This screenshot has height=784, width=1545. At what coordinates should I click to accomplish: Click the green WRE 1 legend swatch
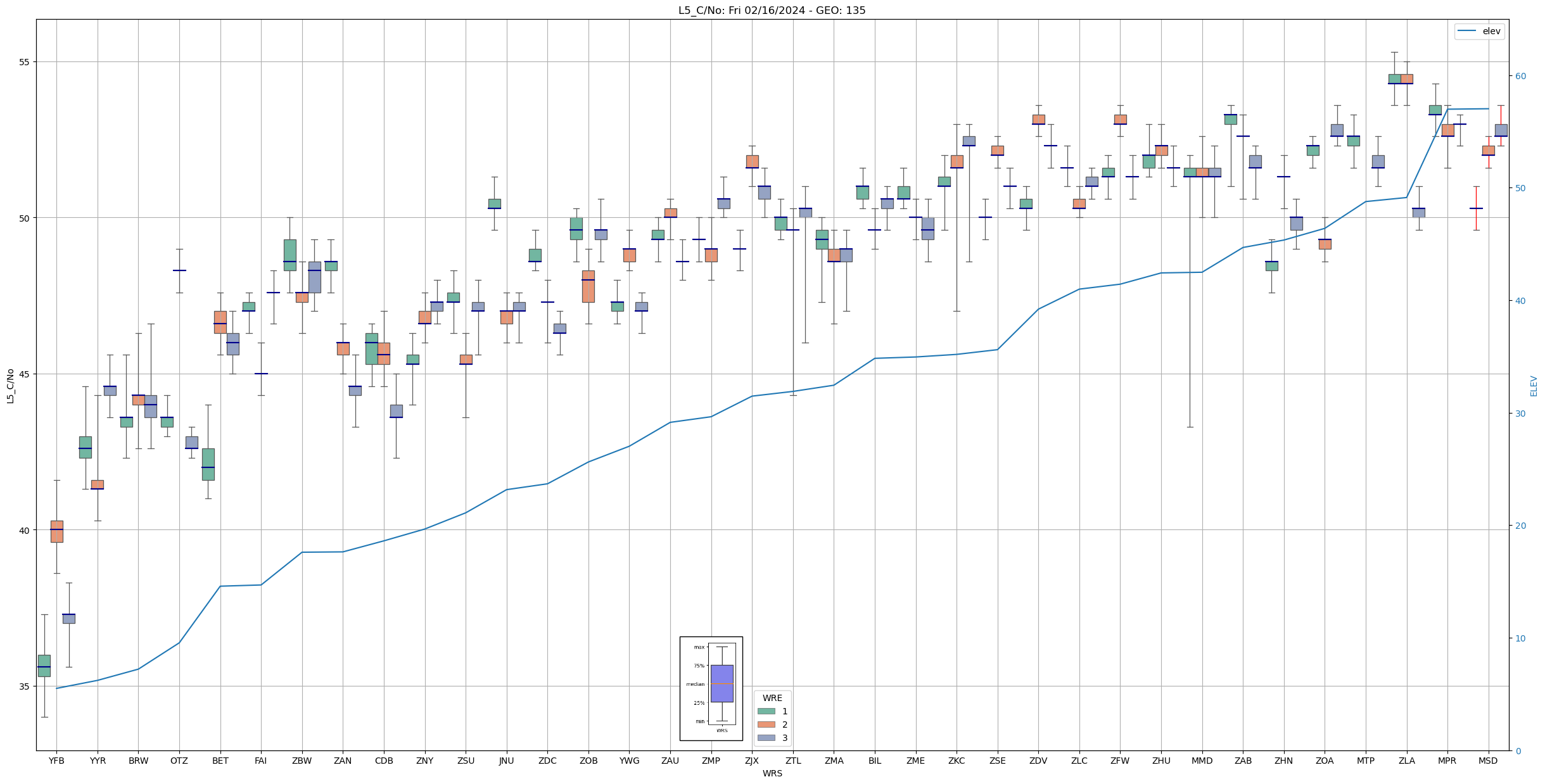click(x=766, y=711)
